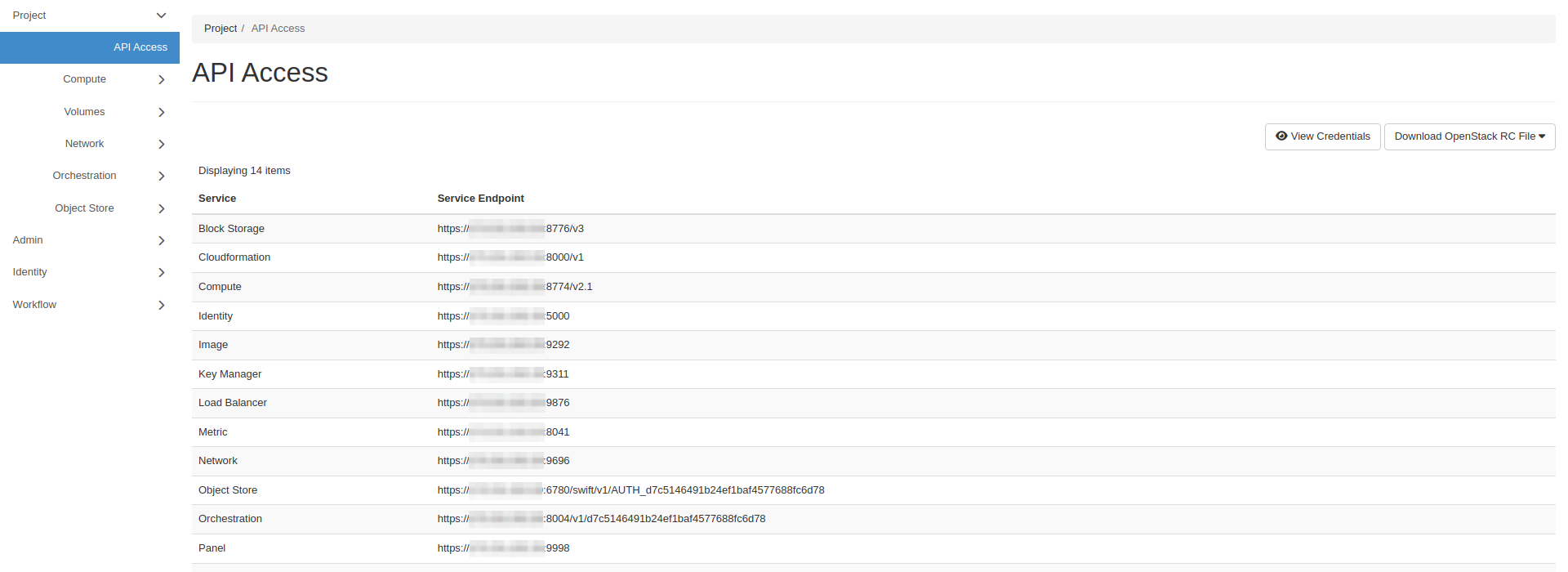Screen dimensions: 1568x572
Task: Select the Load Balancer service name
Action: [x=233, y=403]
